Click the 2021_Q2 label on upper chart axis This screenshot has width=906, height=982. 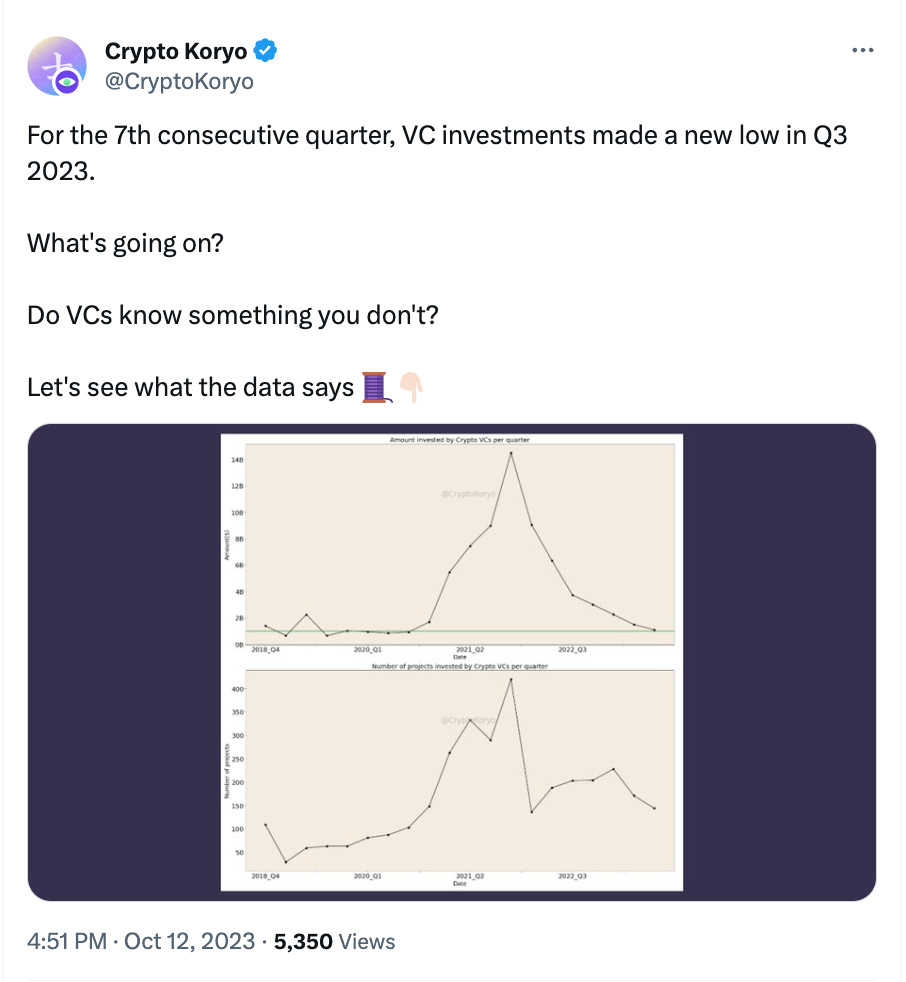point(470,649)
